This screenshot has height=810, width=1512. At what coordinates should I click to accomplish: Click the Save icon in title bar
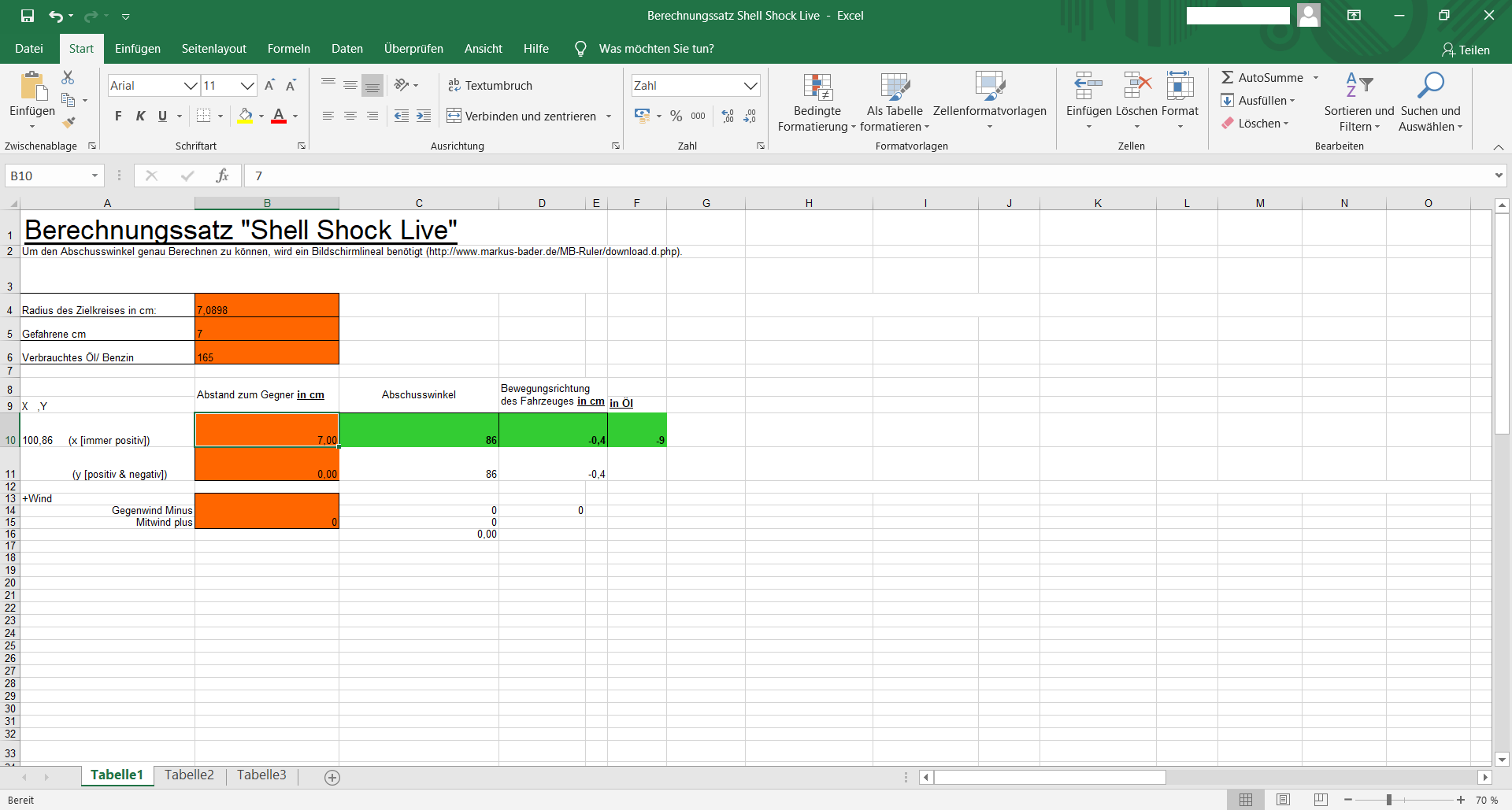(x=28, y=16)
